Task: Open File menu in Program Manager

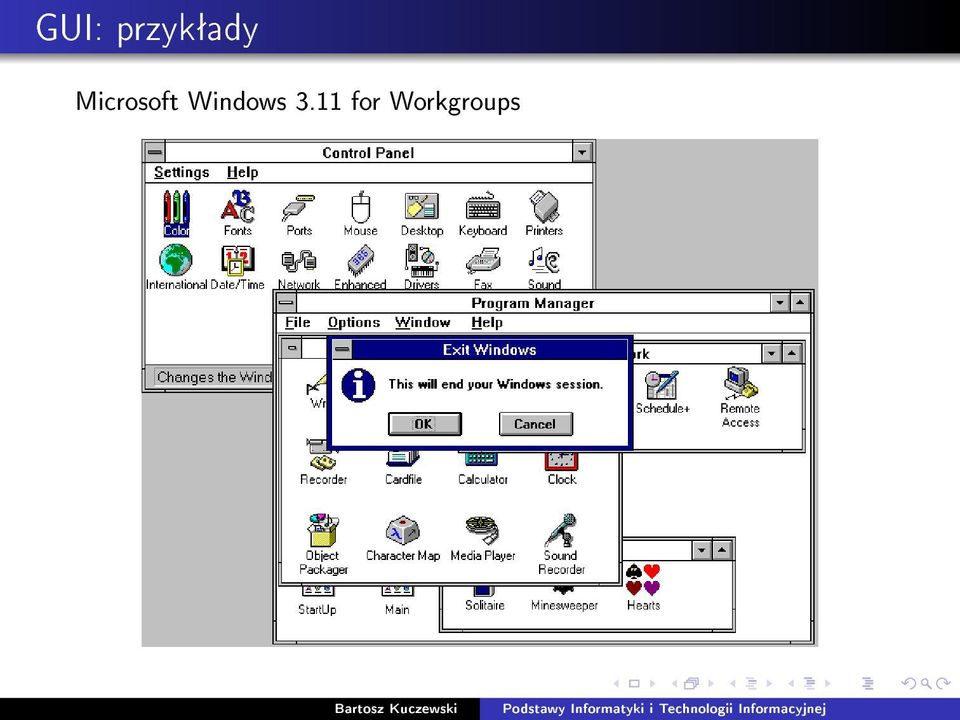Action: click(298, 322)
